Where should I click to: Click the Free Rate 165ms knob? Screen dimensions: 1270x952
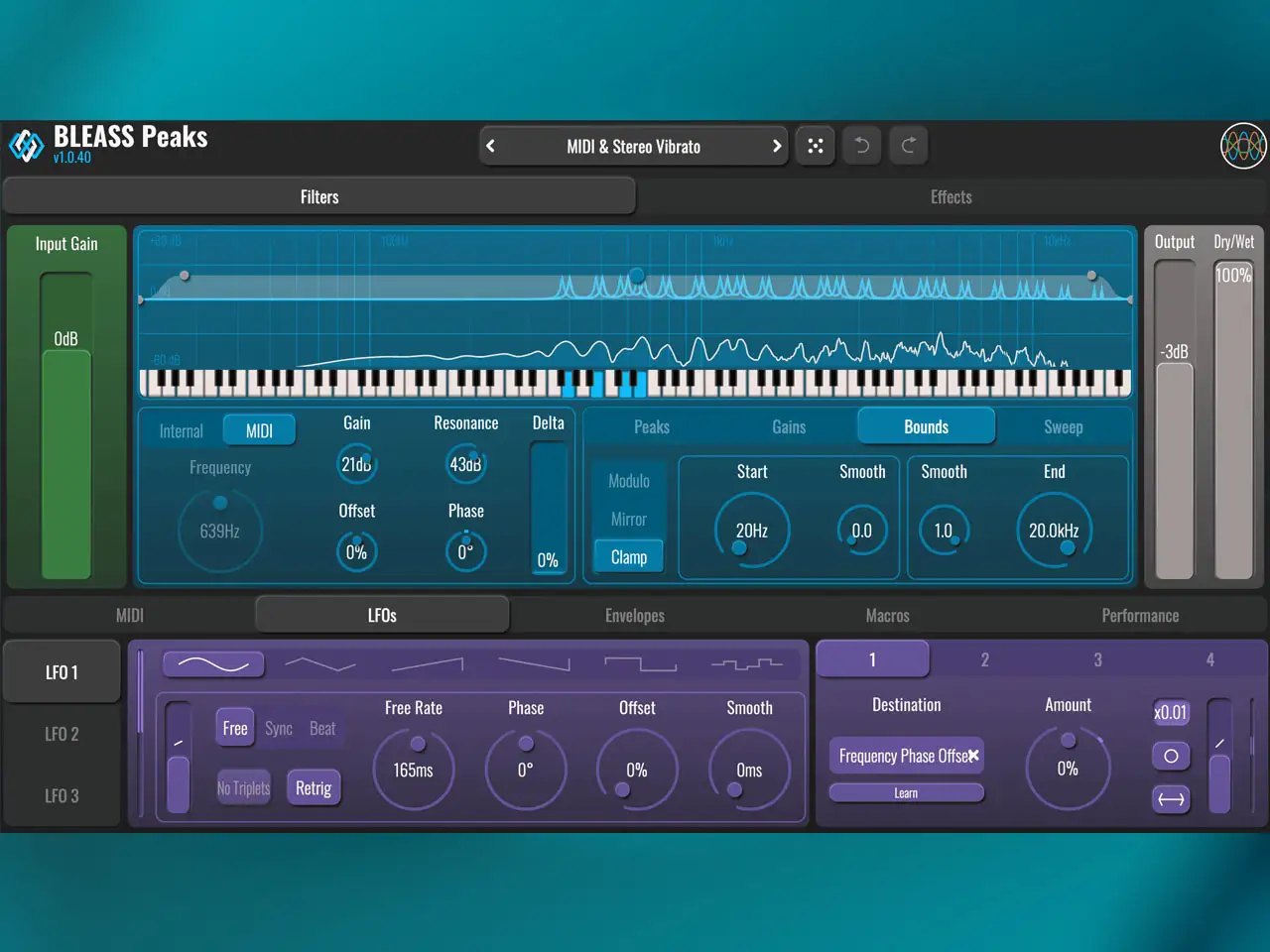[x=414, y=770]
